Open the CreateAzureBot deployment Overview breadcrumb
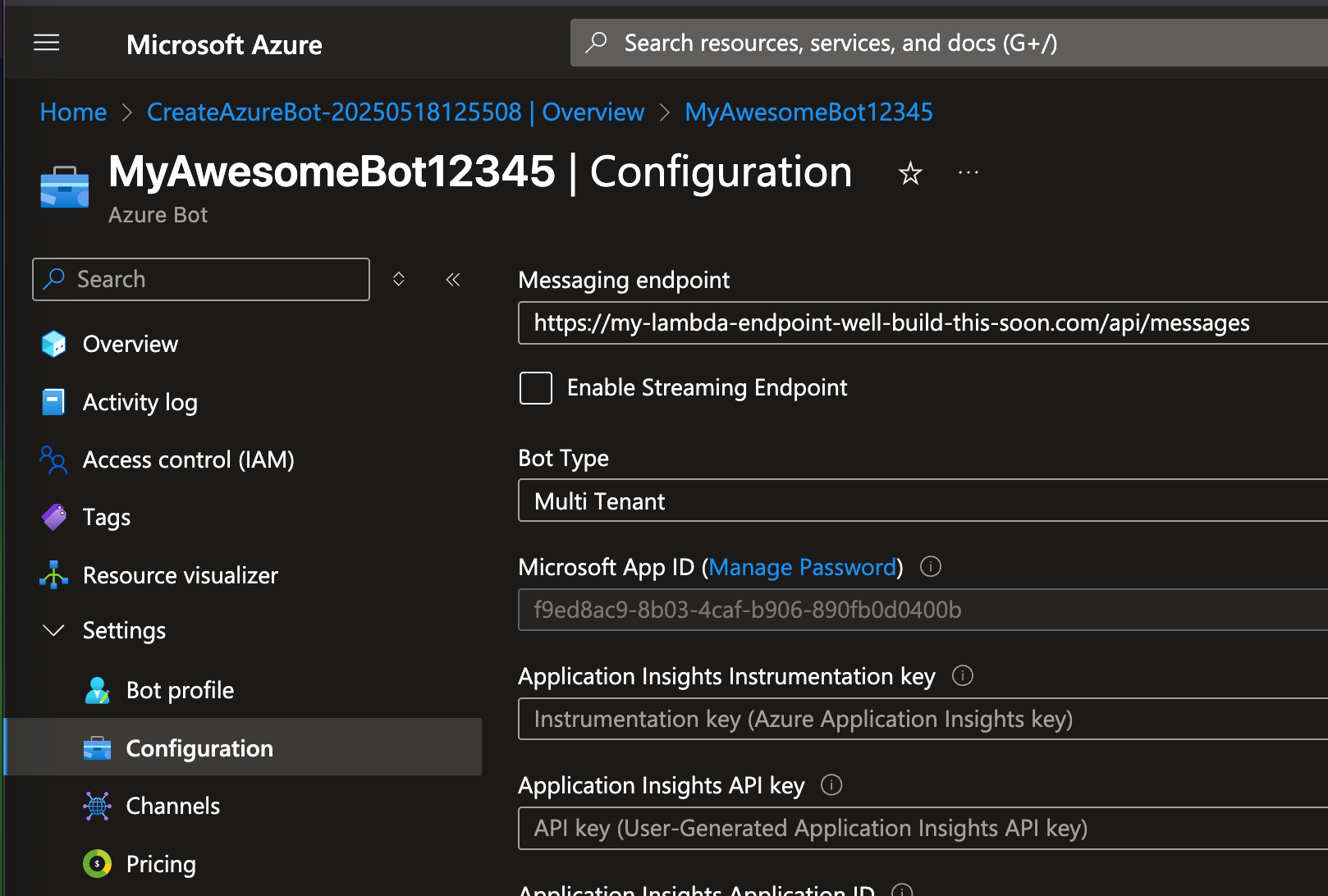 [x=395, y=112]
